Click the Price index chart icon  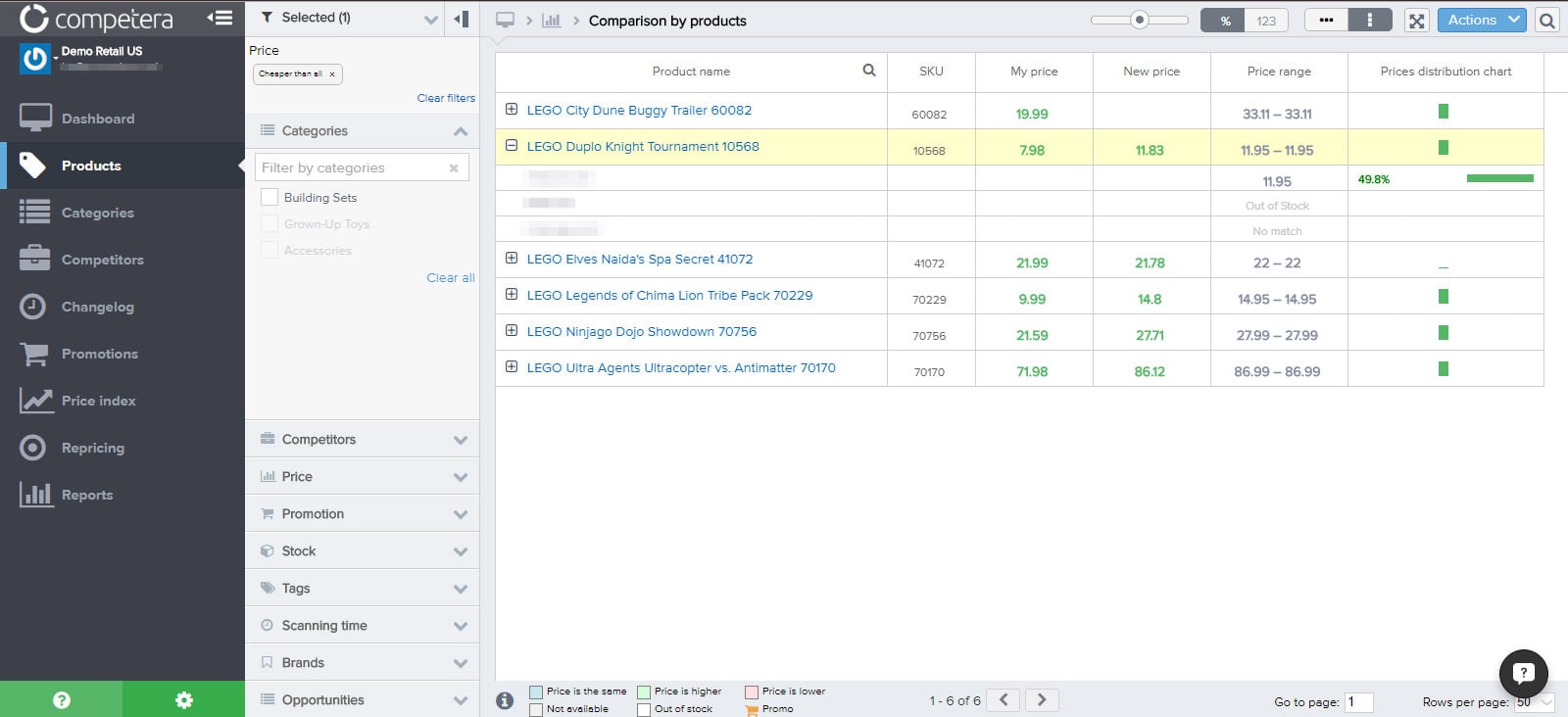35,401
